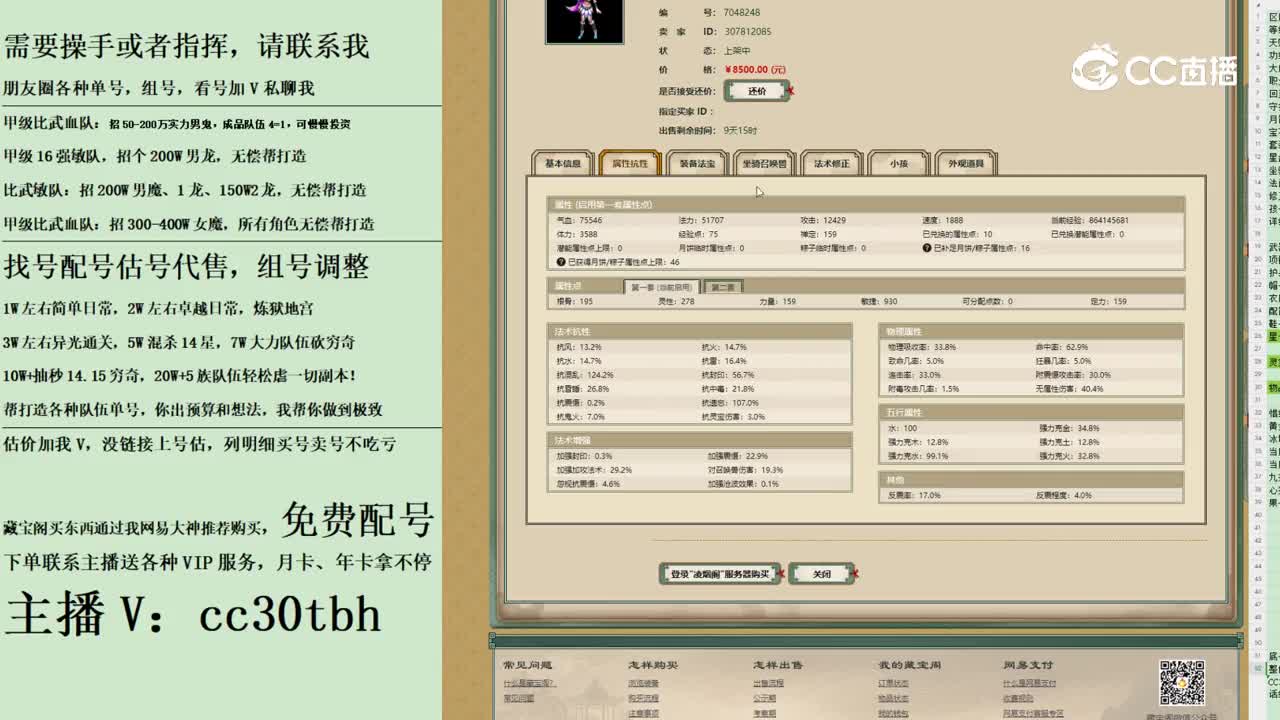Click the 敏捷: 930 attribute value
Screen dimensions: 1280x720
click(x=879, y=301)
